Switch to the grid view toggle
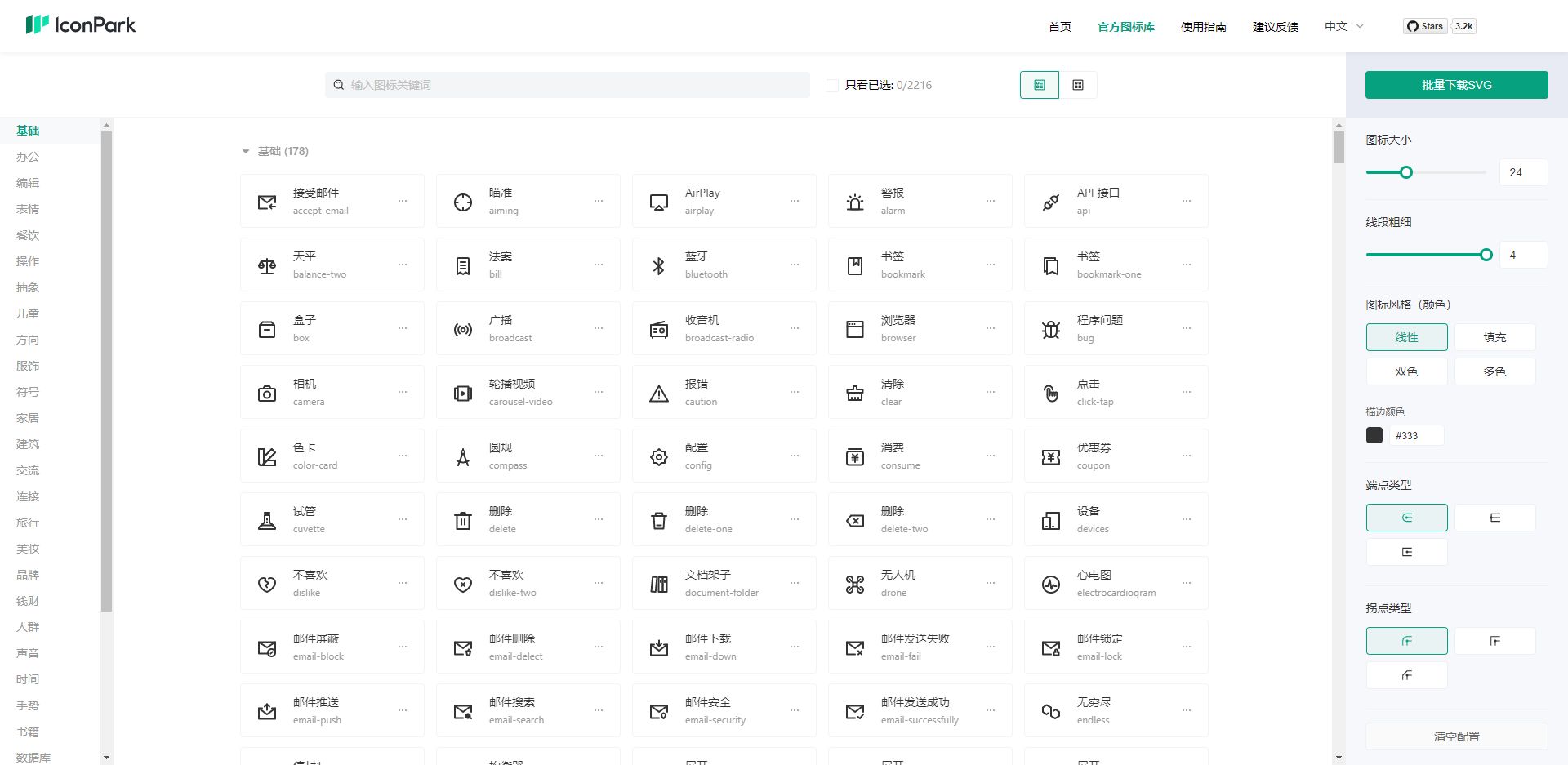 (1078, 85)
